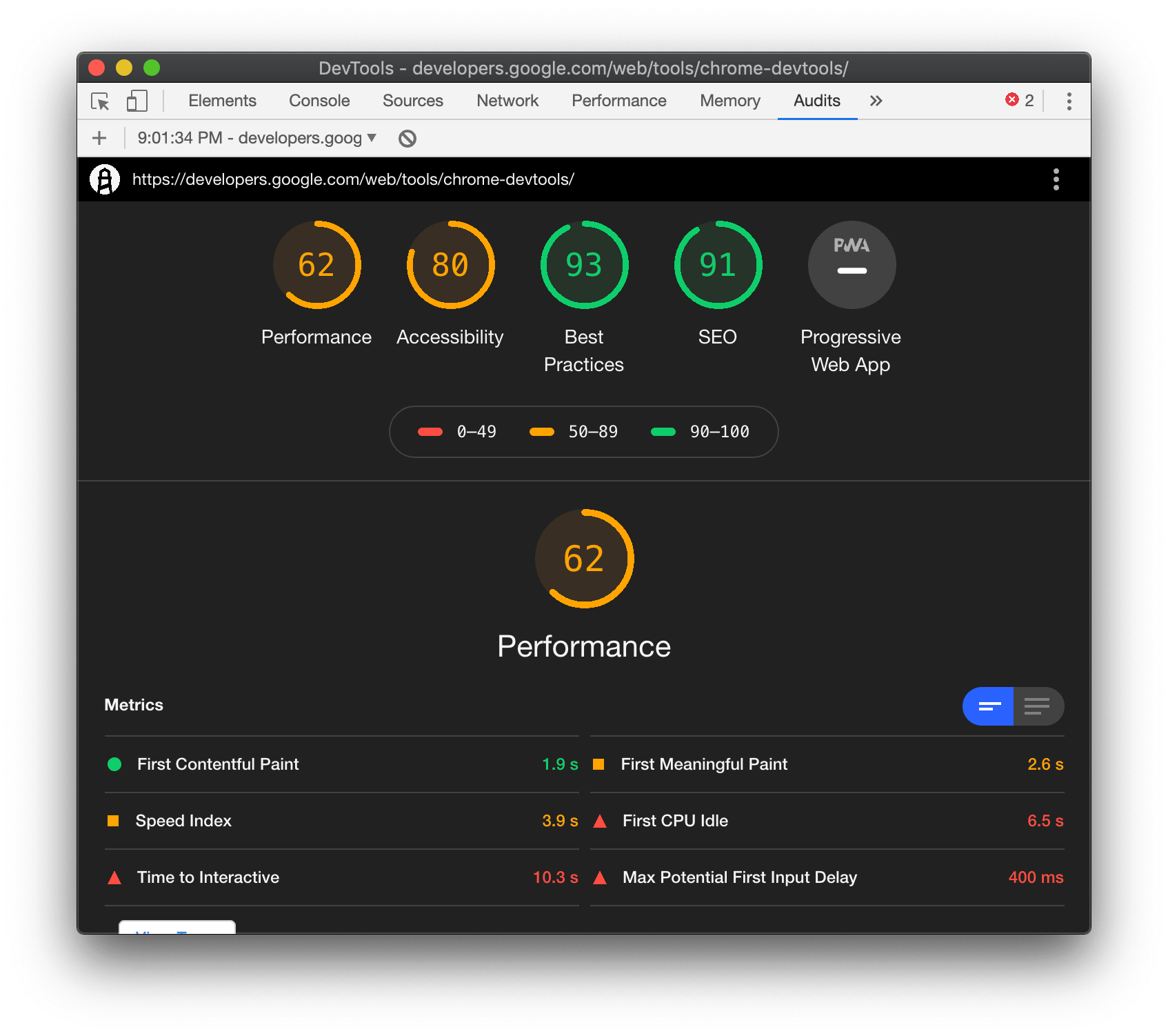The image size is (1168, 1036).
Task: Click the clear all audits icon
Action: click(407, 139)
